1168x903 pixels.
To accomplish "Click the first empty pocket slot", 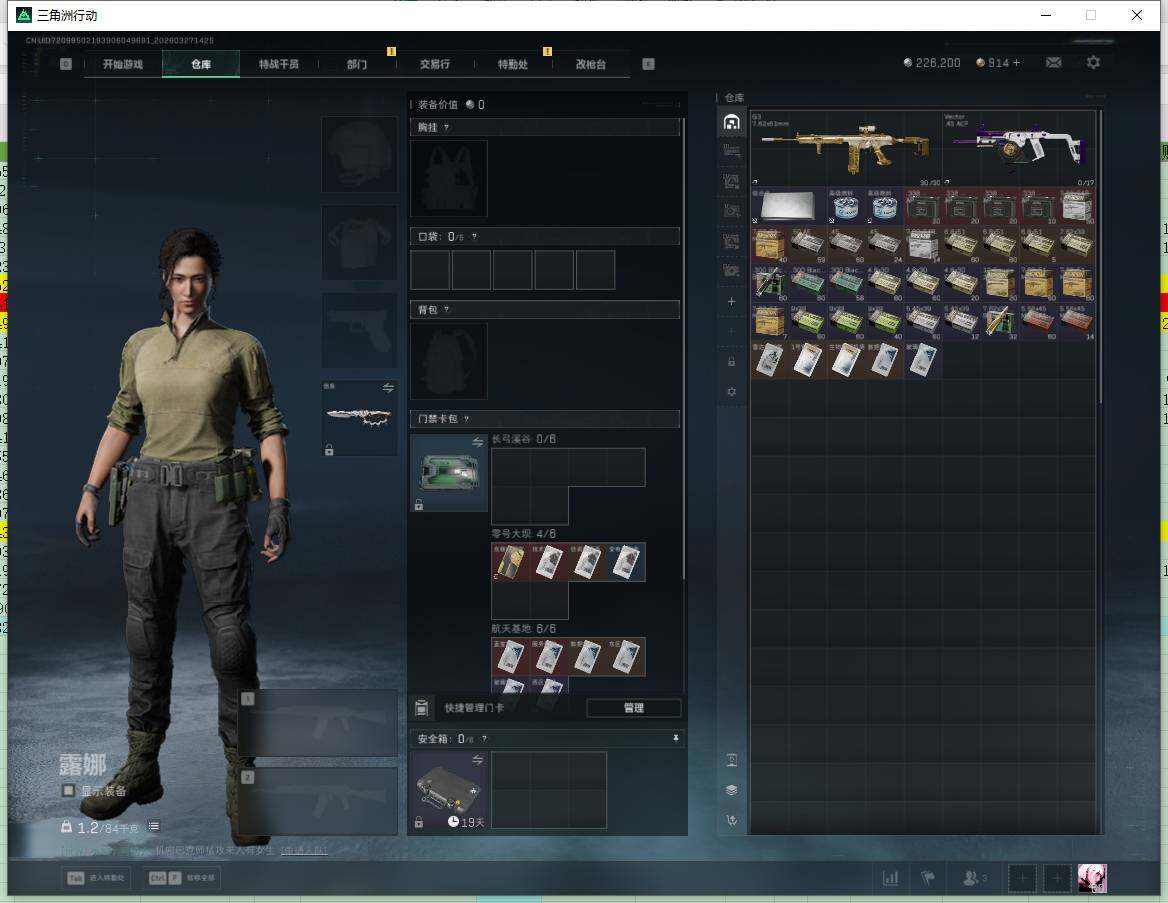I will tap(430, 270).
